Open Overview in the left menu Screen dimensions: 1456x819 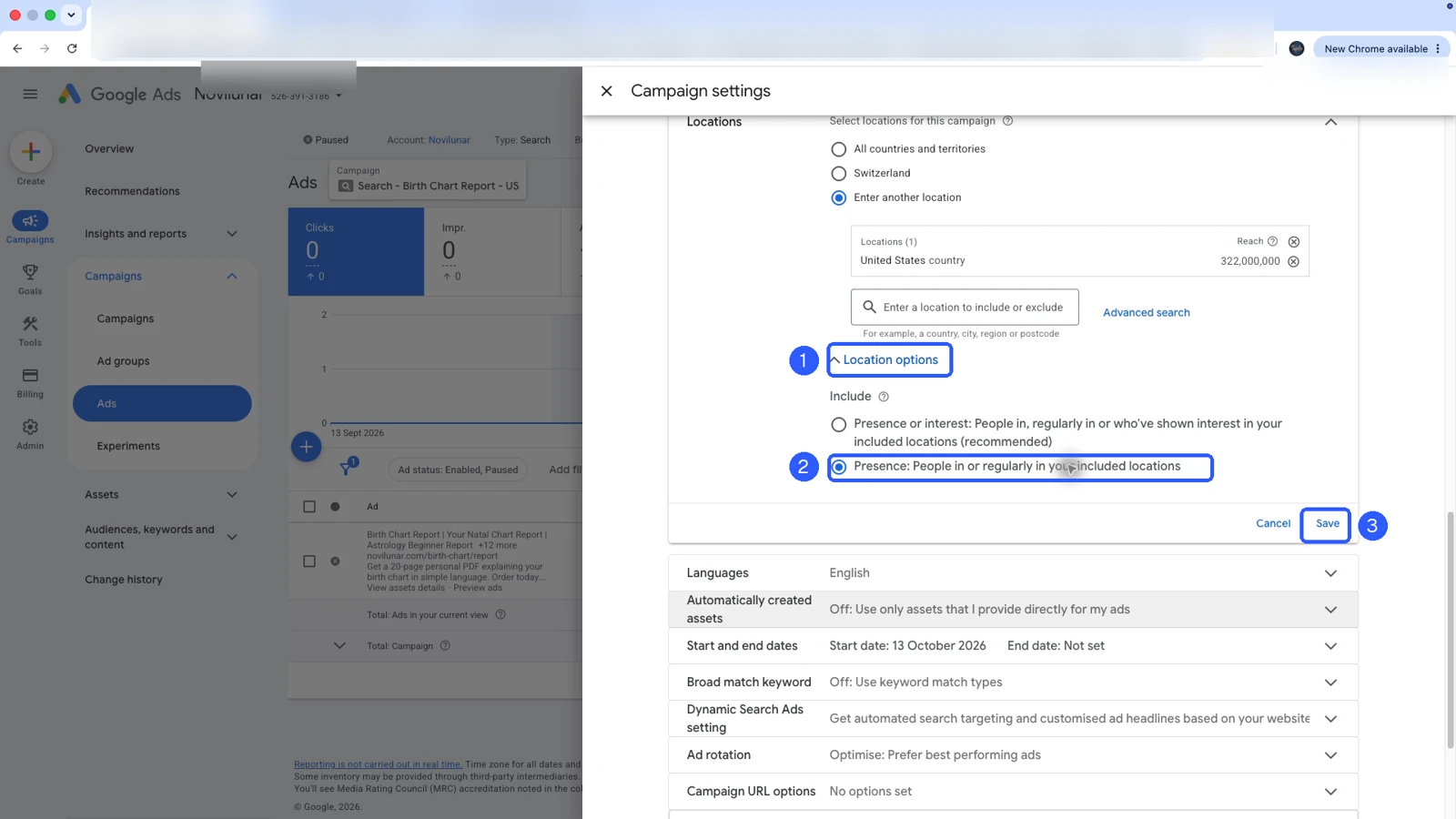tap(109, 149)
